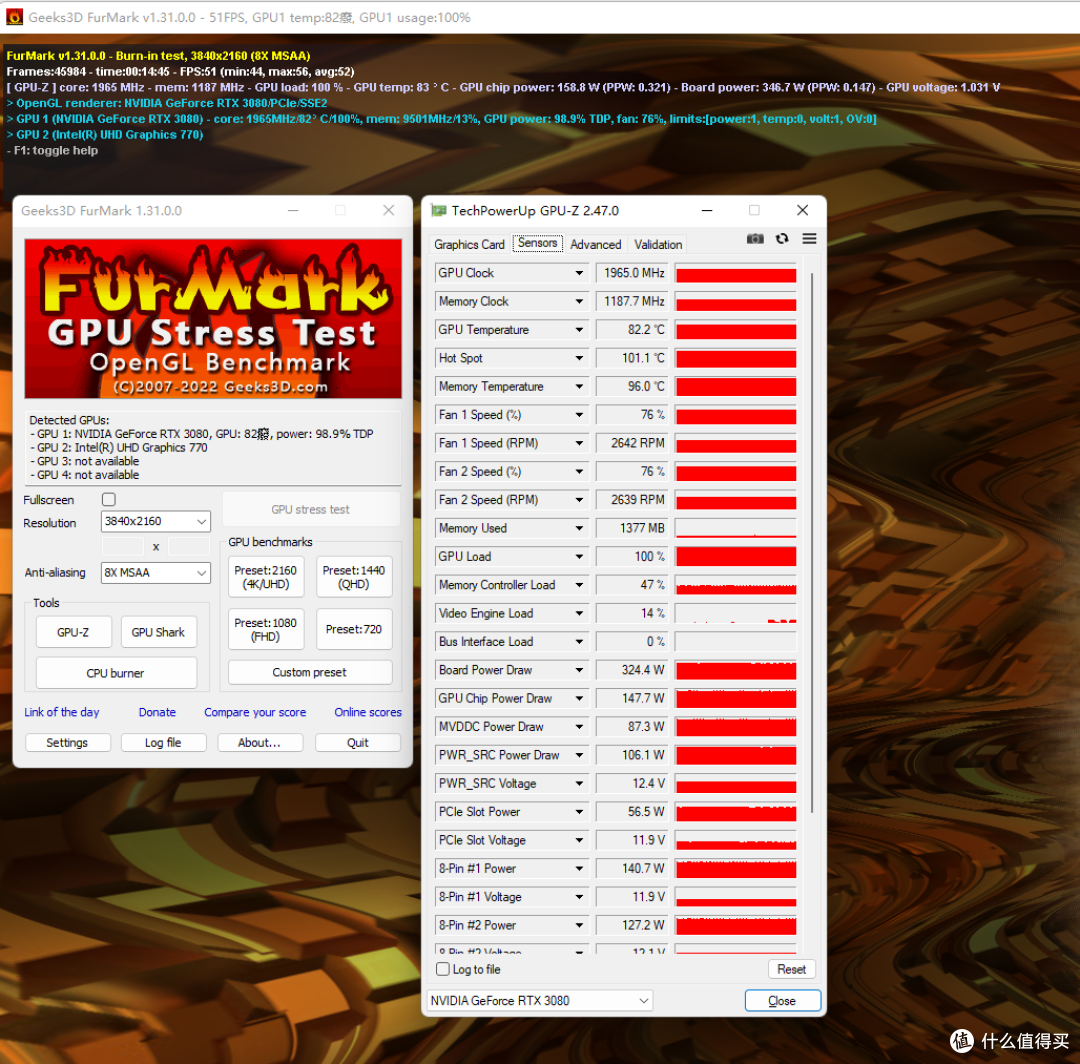This screenshot has width=1080, height=1064.
Task: Click the GPU Clock red history graph
Action: 736,273
